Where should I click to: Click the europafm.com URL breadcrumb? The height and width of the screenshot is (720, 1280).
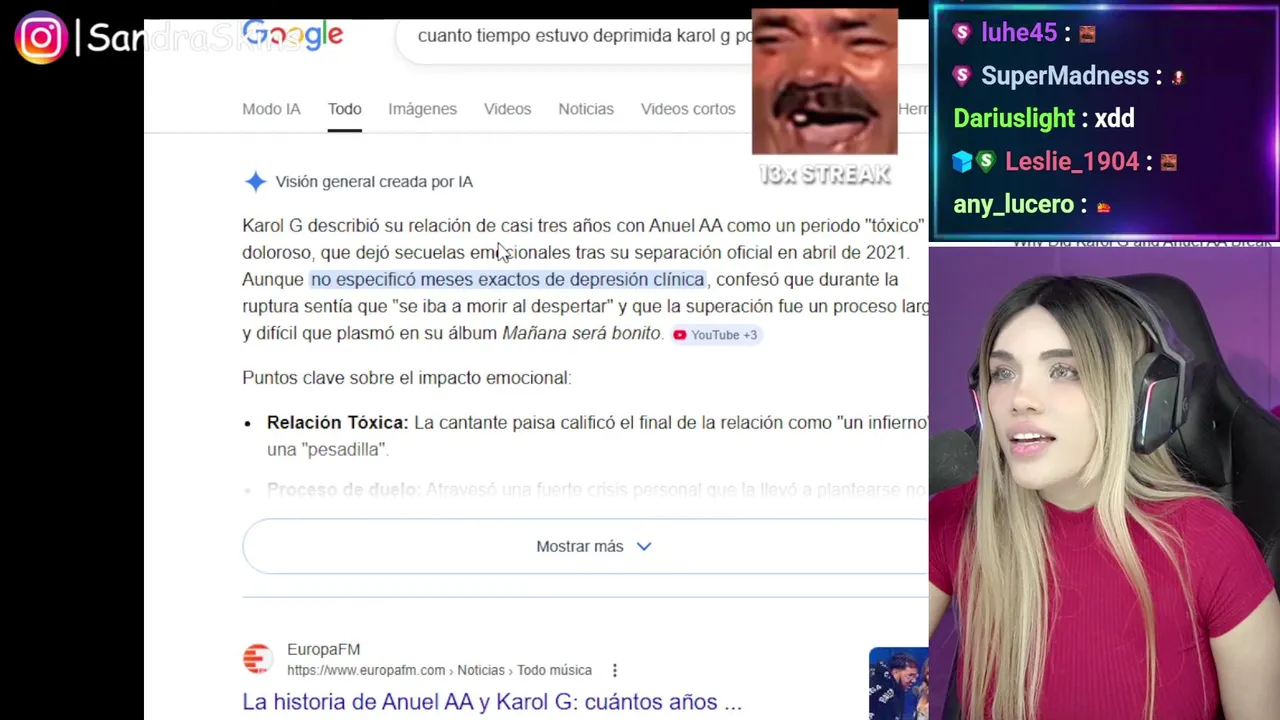point(439,670)
